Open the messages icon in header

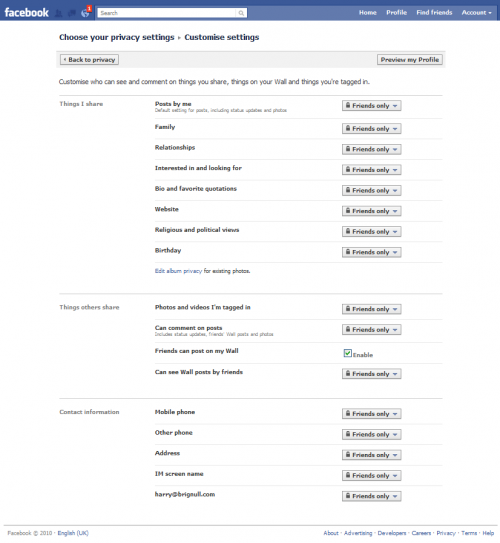[72, 13]
